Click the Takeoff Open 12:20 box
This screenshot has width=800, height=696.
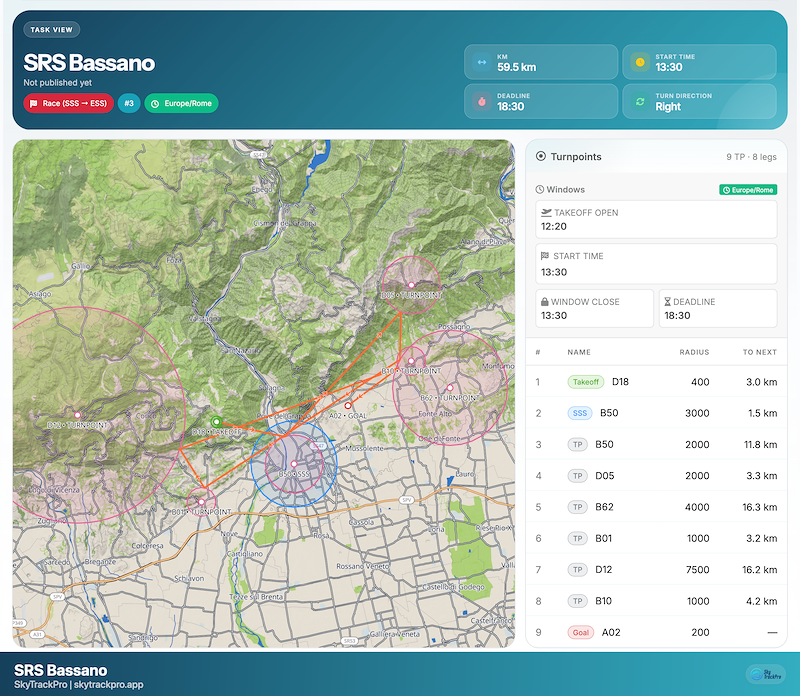pyautogui.click(x=656, y=219)
